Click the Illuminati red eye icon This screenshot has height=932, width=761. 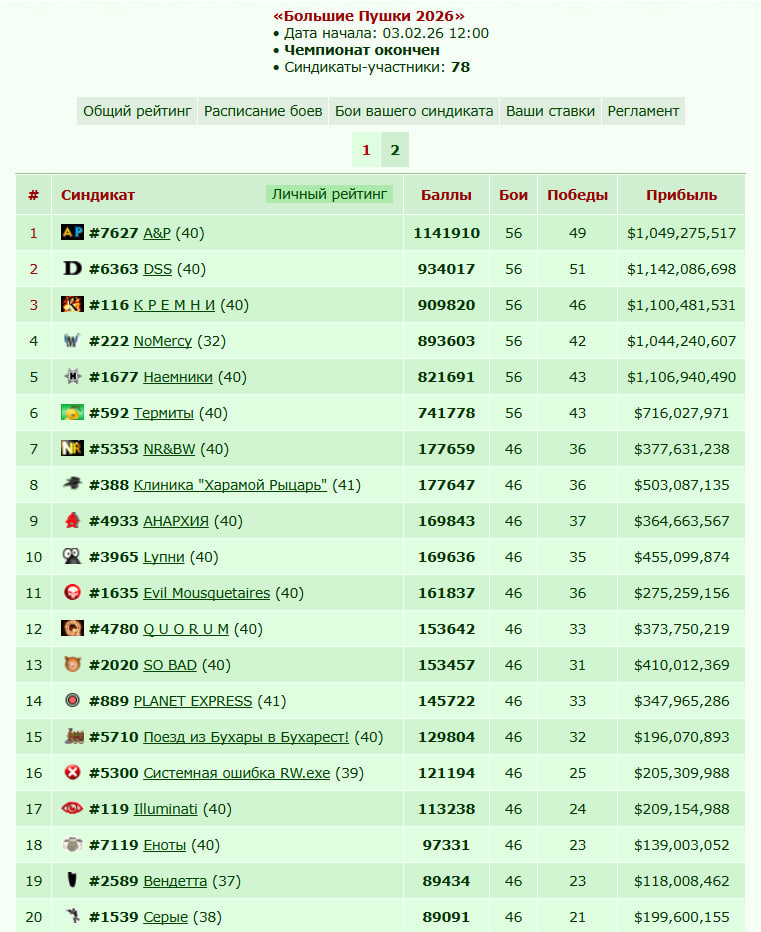[x=72, y=808]
